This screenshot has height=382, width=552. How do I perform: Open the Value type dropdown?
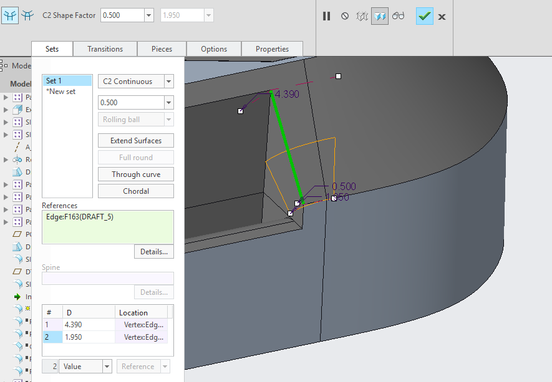click(107, 367)
